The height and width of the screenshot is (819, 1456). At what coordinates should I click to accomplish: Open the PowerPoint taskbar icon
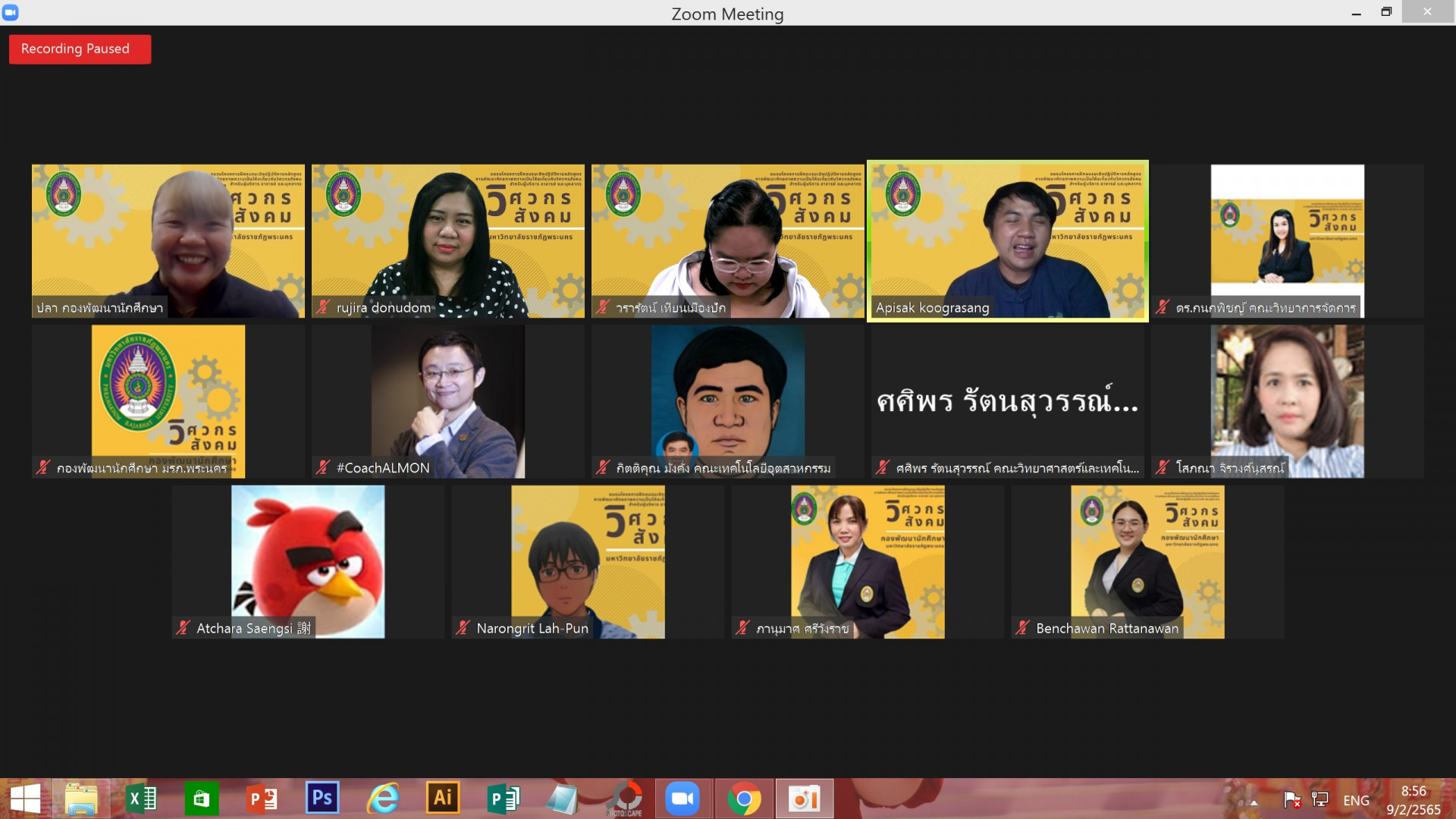(x=262, y=799)
